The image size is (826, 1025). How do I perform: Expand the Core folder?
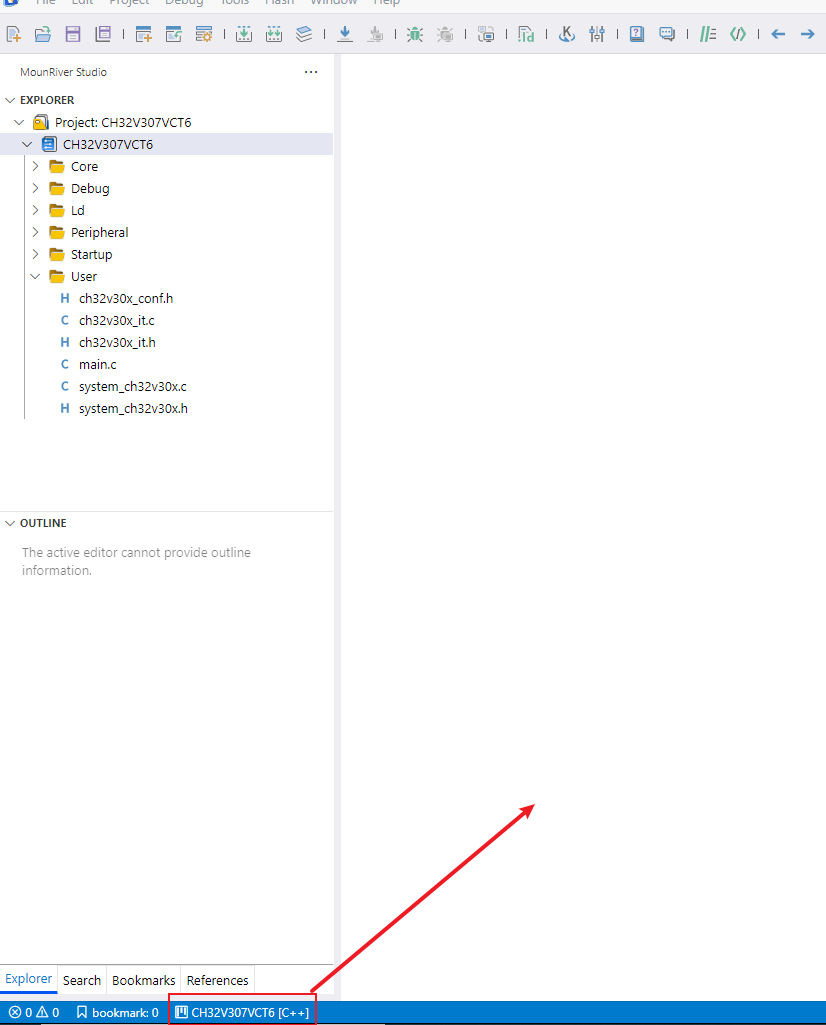click(35, 166)
